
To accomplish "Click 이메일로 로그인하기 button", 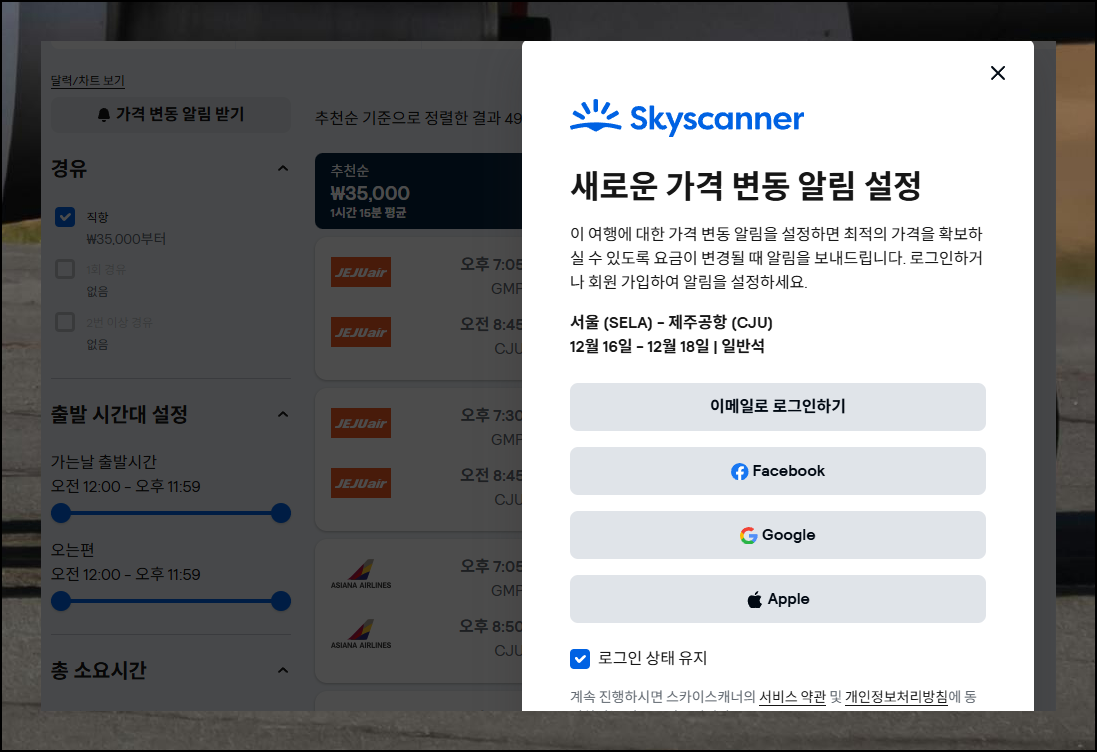I will (777, 406).
